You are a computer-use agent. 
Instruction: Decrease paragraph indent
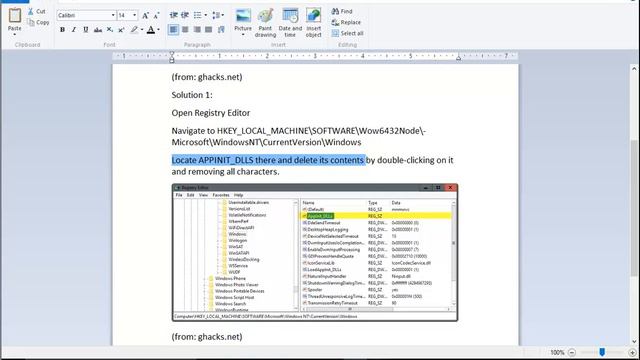point(173,16)
